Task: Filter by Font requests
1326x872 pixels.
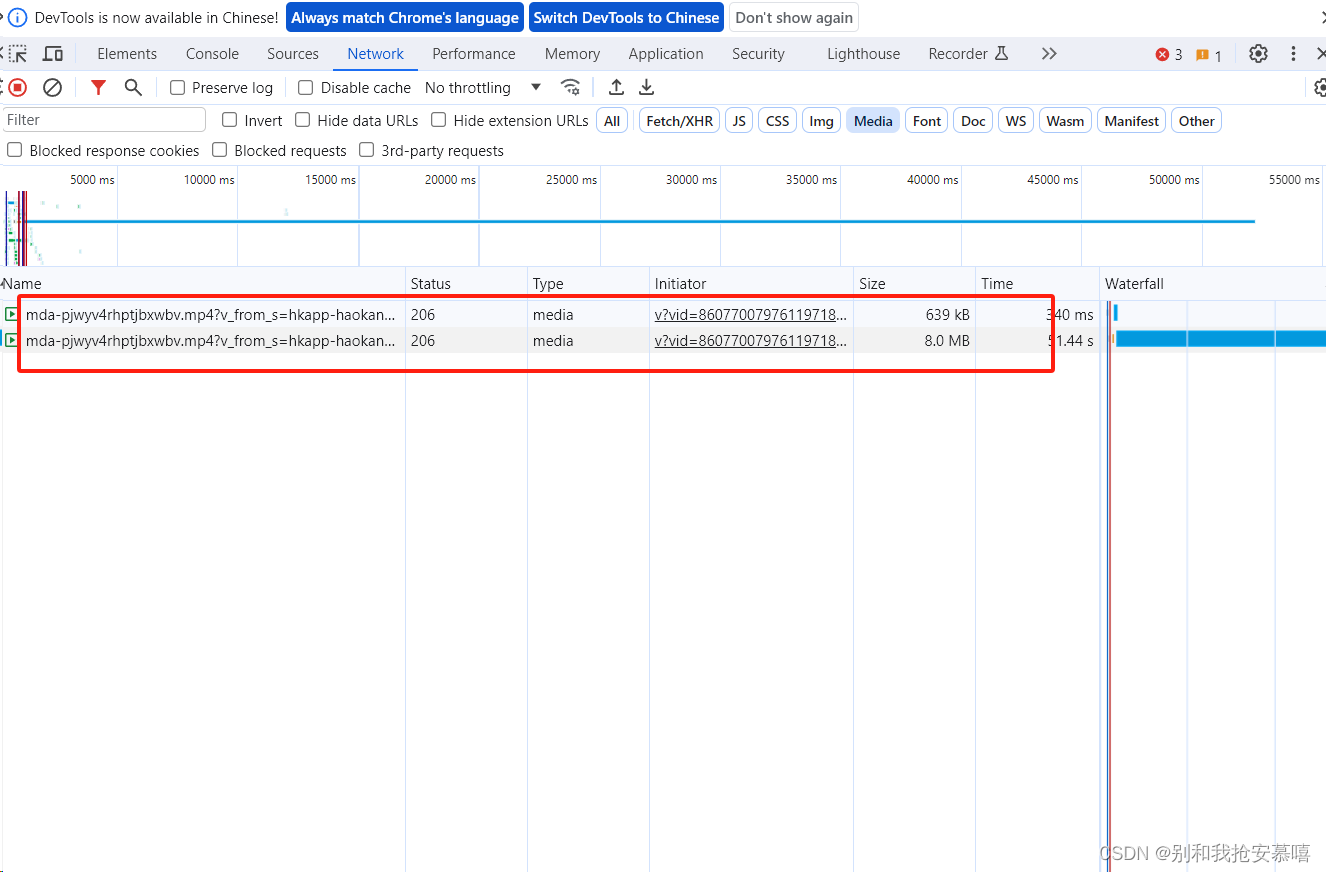Action: 927,121
